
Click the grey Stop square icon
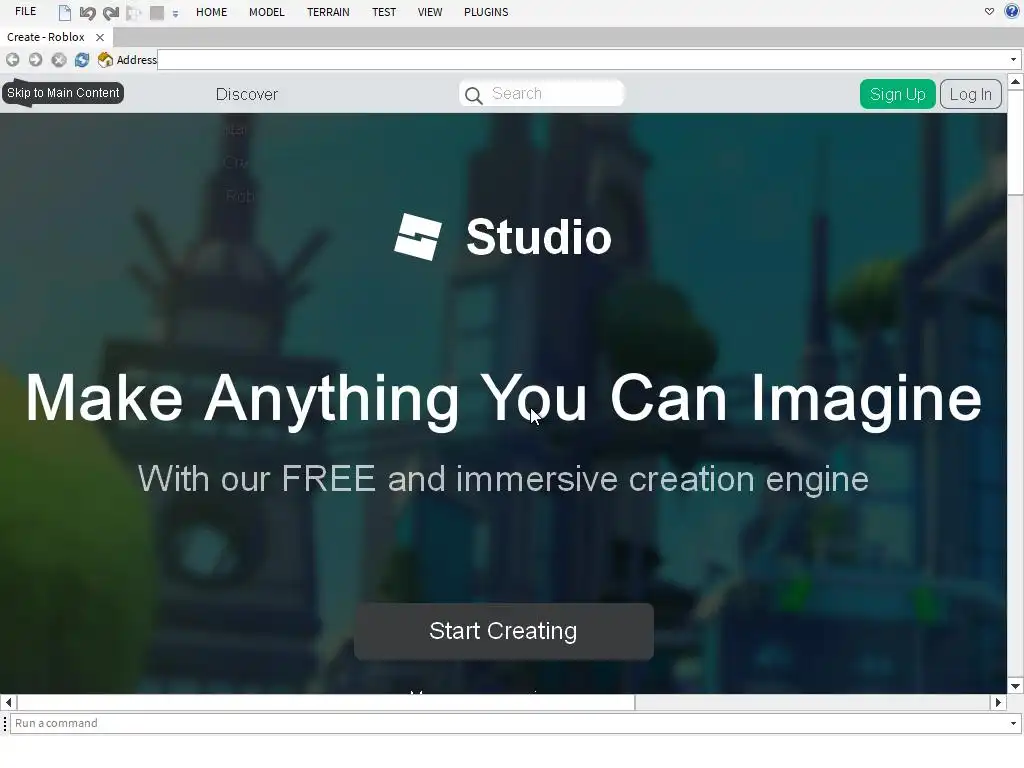pos(157,12)
